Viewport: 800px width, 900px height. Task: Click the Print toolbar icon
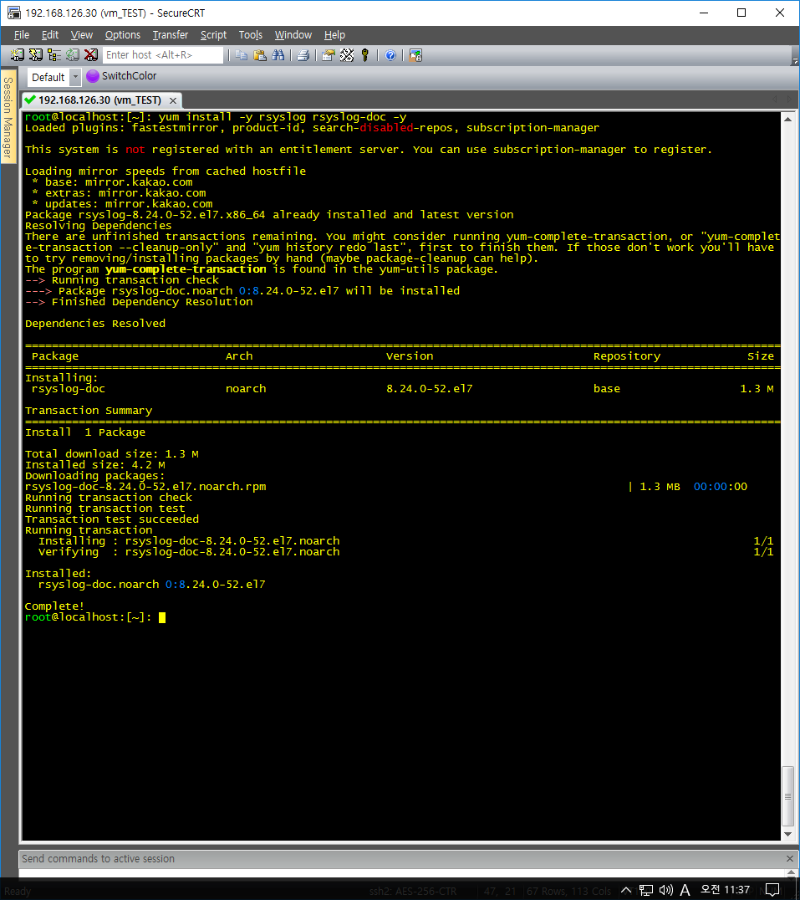pos(302,55)
